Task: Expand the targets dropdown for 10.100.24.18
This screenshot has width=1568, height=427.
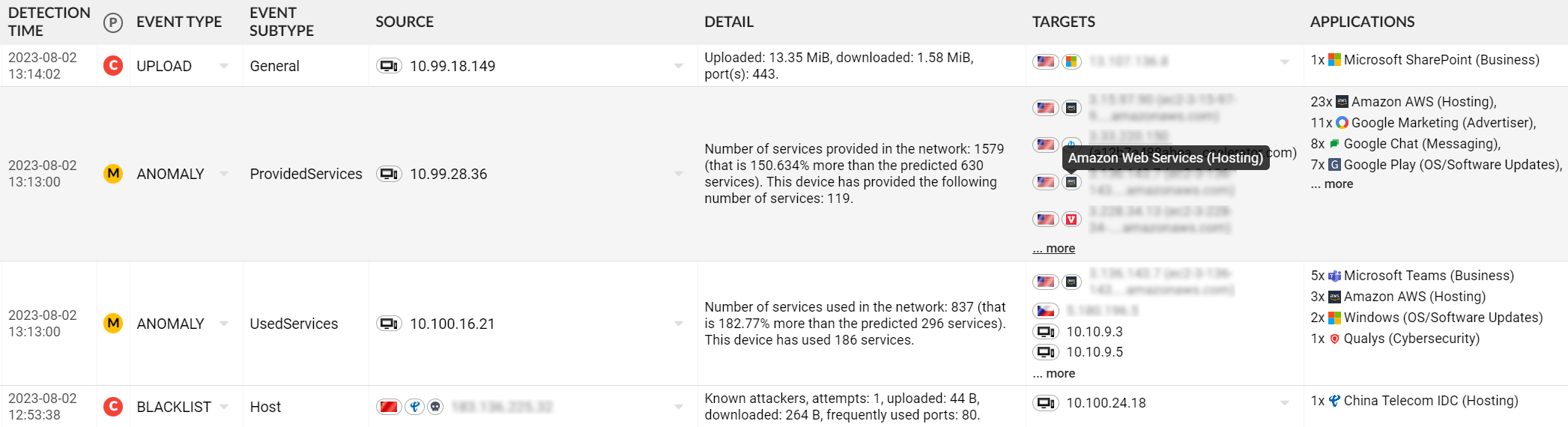Action: tap(1285, 403)
